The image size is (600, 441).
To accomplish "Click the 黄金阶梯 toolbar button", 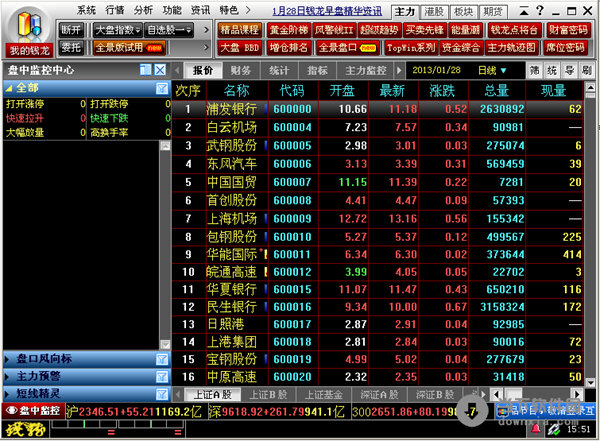I will 289,30.
